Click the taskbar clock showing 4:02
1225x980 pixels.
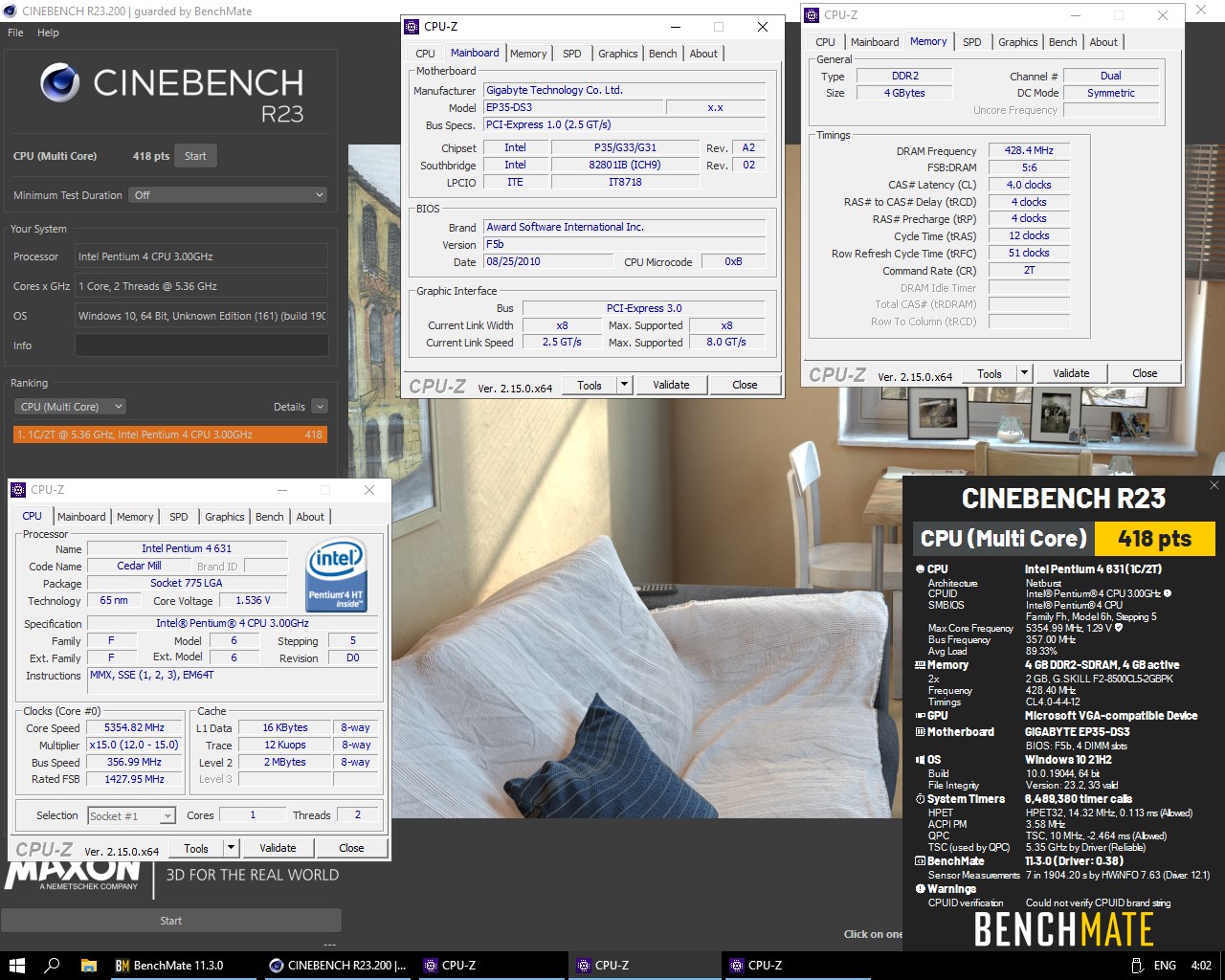click(x=1201, y=966)
